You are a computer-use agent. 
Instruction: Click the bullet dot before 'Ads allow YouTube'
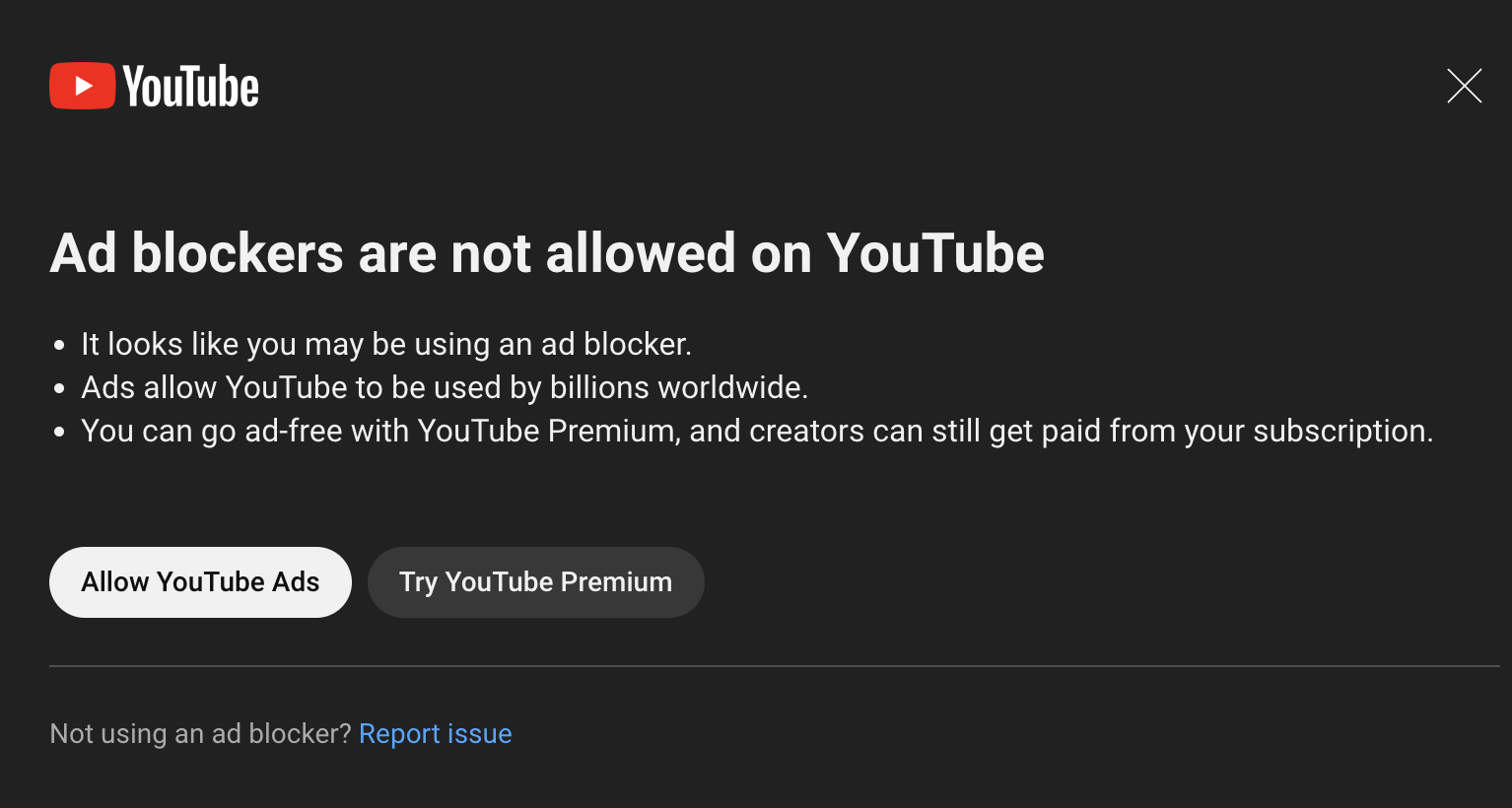[60, 389]
